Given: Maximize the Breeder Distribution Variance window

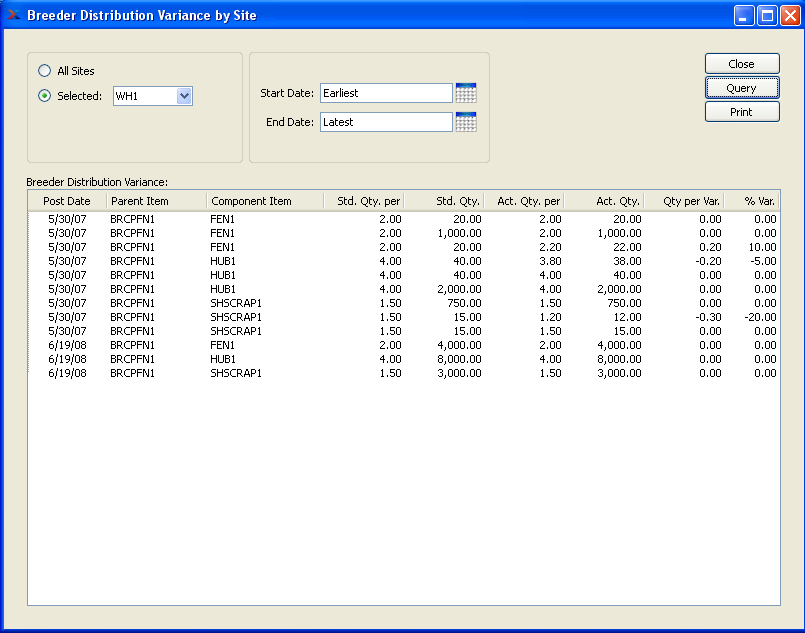Looking at the screenshot, I should (x=767, y=15).
